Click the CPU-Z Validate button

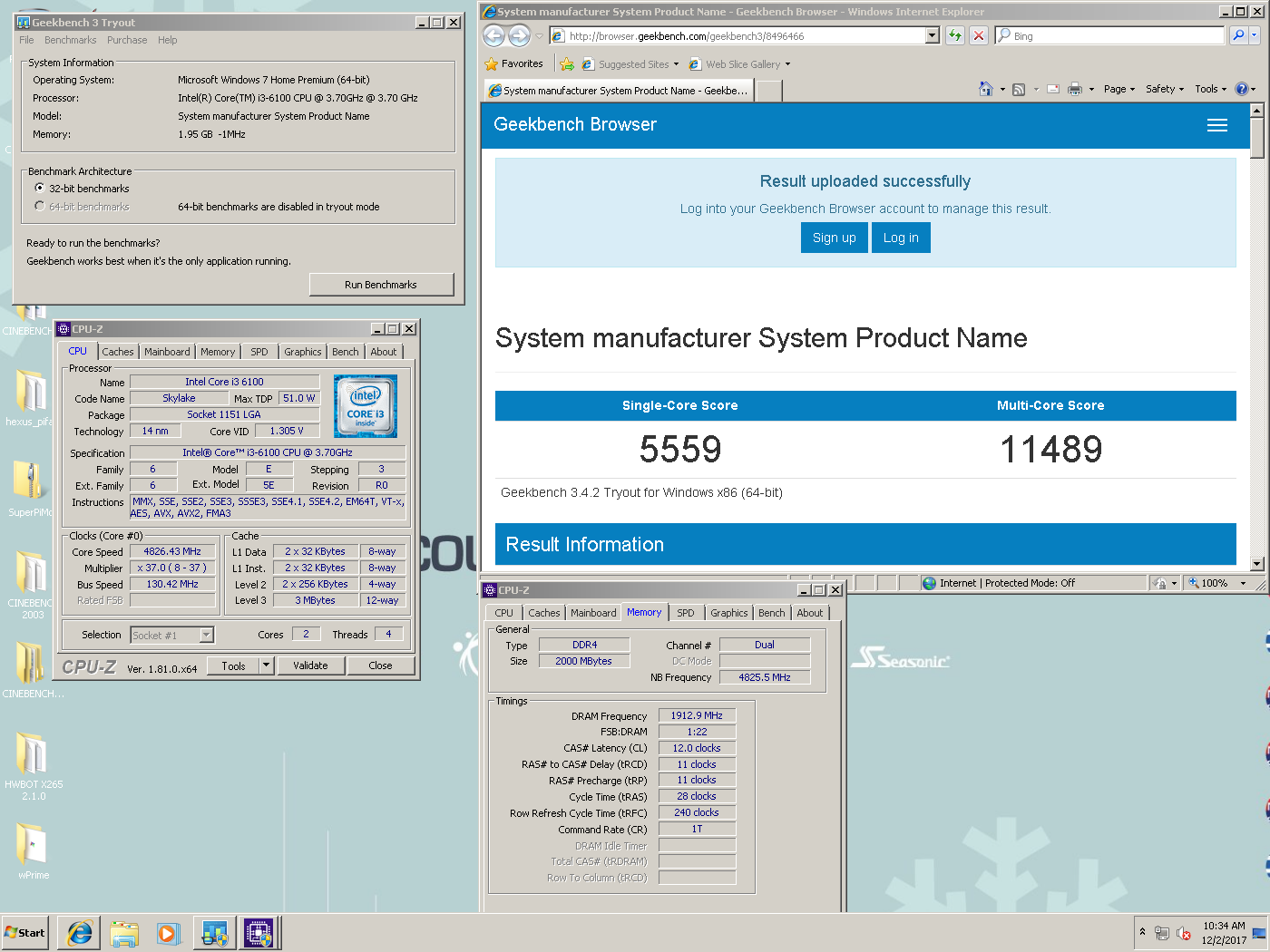click(310, 665)
